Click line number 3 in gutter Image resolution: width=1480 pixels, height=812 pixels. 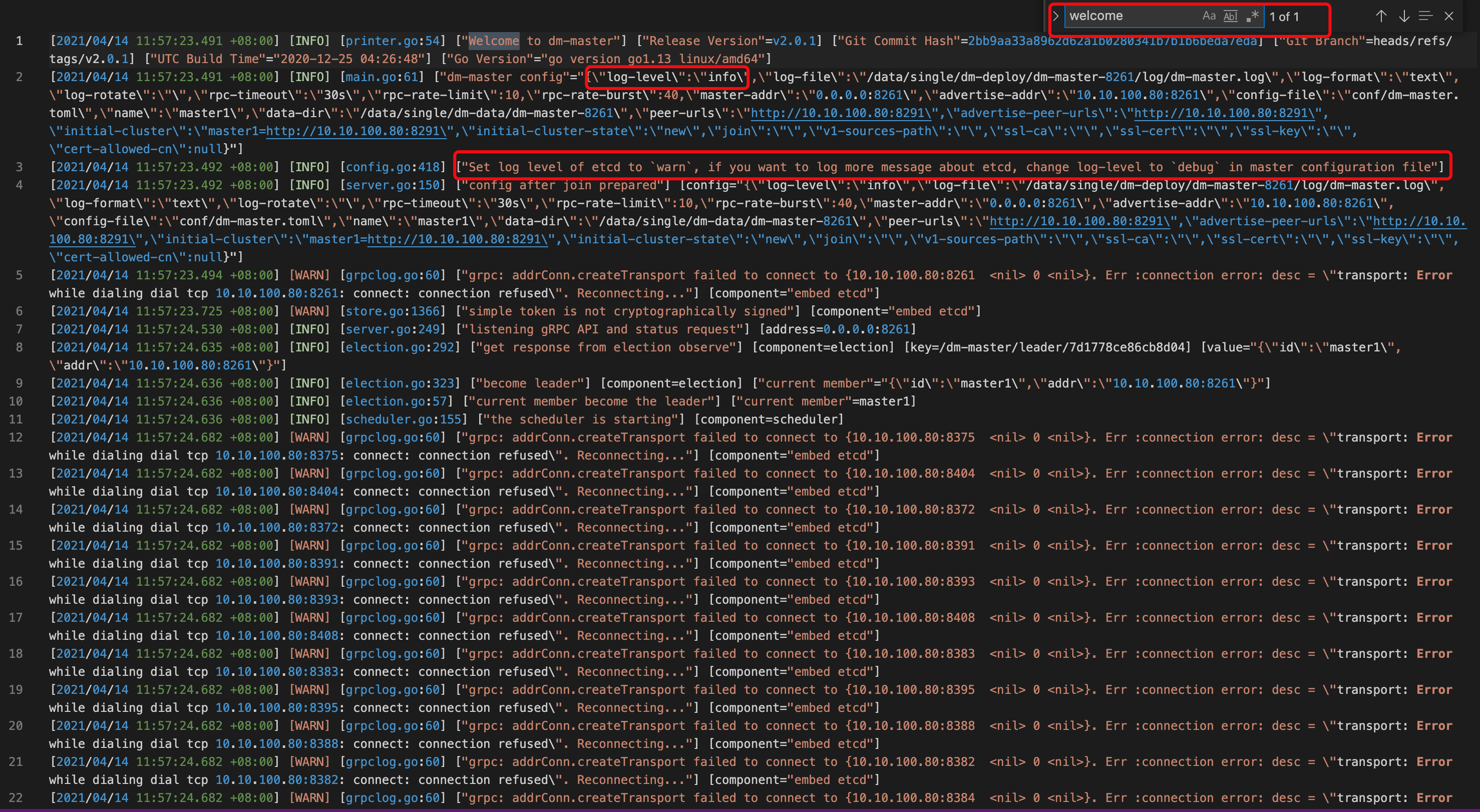pos(19,167)
